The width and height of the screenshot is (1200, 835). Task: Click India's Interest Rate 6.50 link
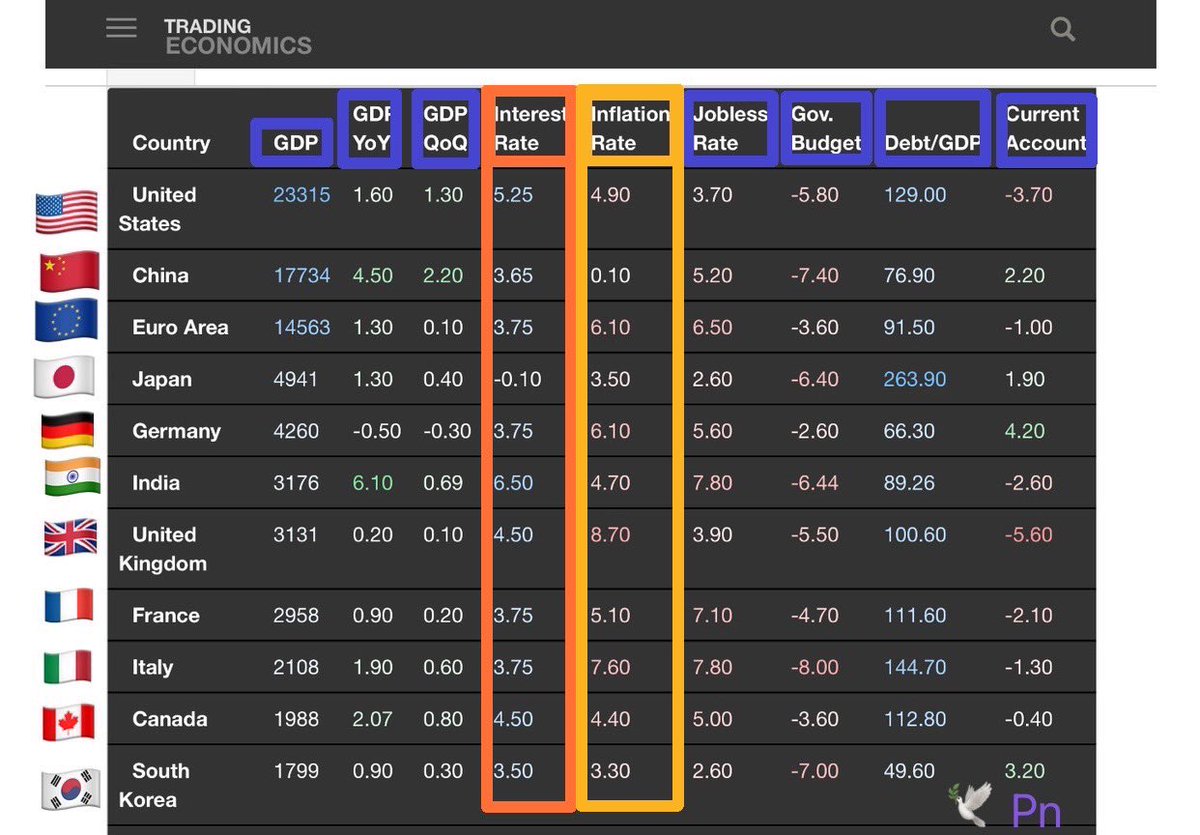click(x=513, y=483)
